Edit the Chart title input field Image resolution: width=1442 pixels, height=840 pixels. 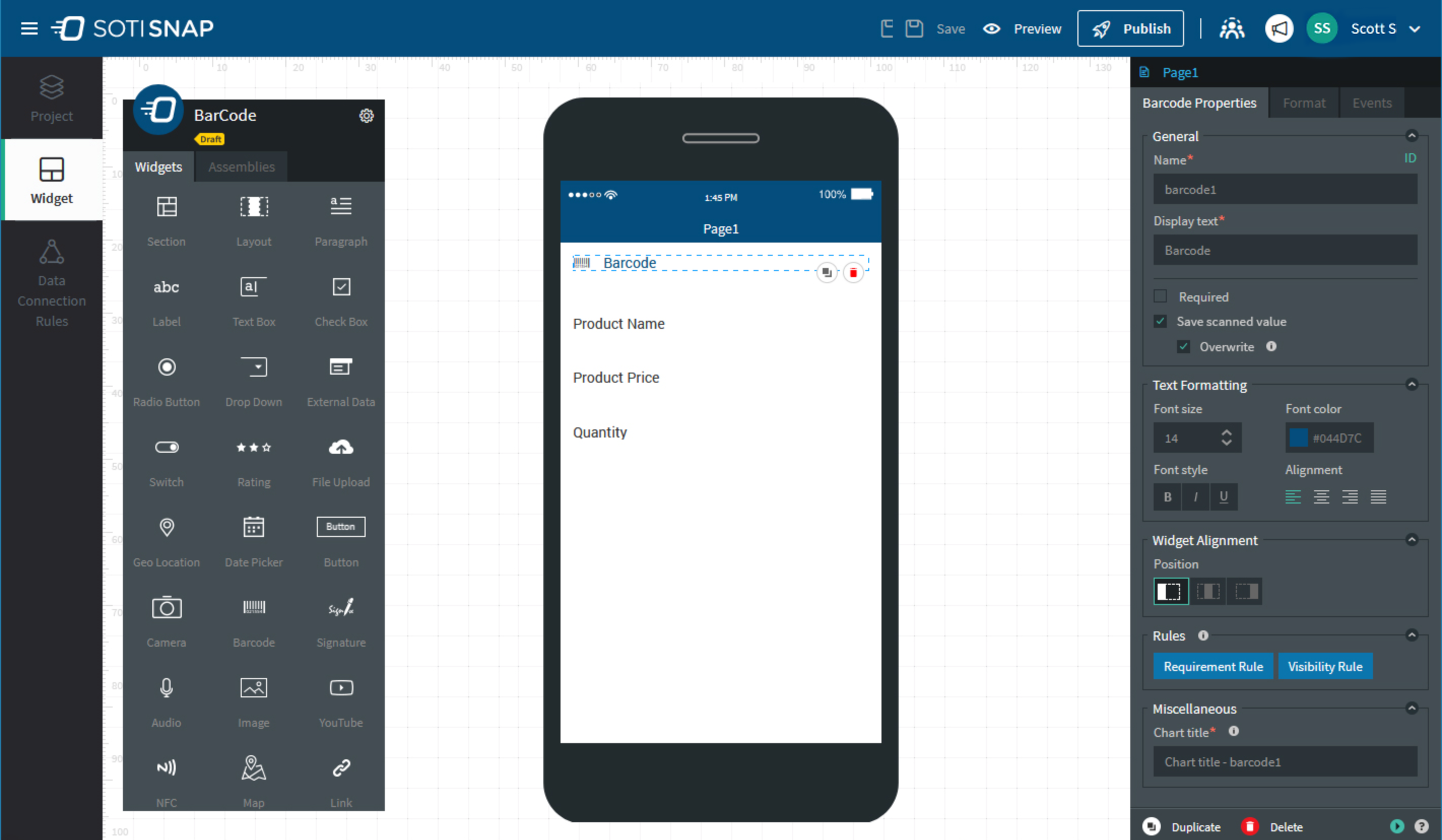pos(1285,762)
